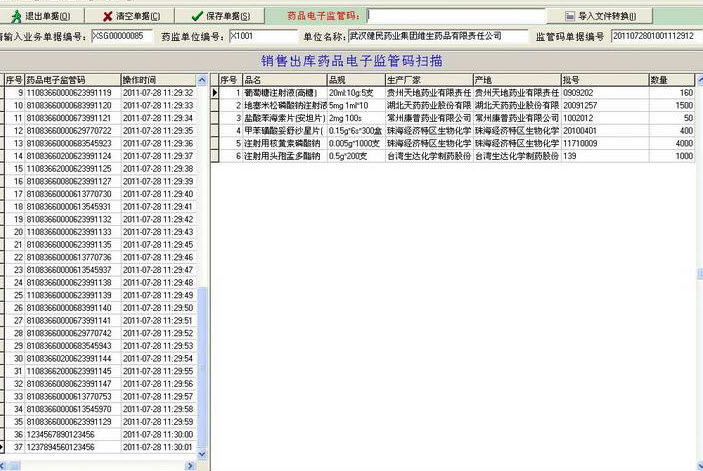Click the import file conversion icon
The height and width of the screenshot is (471, 703).
click(569, 16)
